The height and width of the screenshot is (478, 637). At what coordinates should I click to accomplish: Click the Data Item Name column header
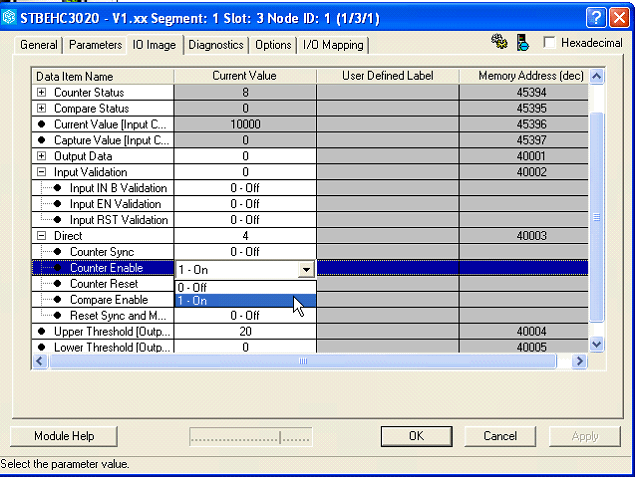103,76
